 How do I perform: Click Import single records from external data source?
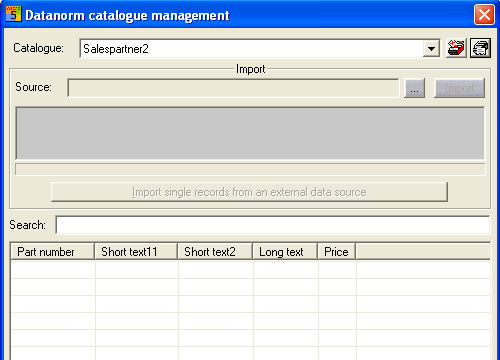[249, 192]
